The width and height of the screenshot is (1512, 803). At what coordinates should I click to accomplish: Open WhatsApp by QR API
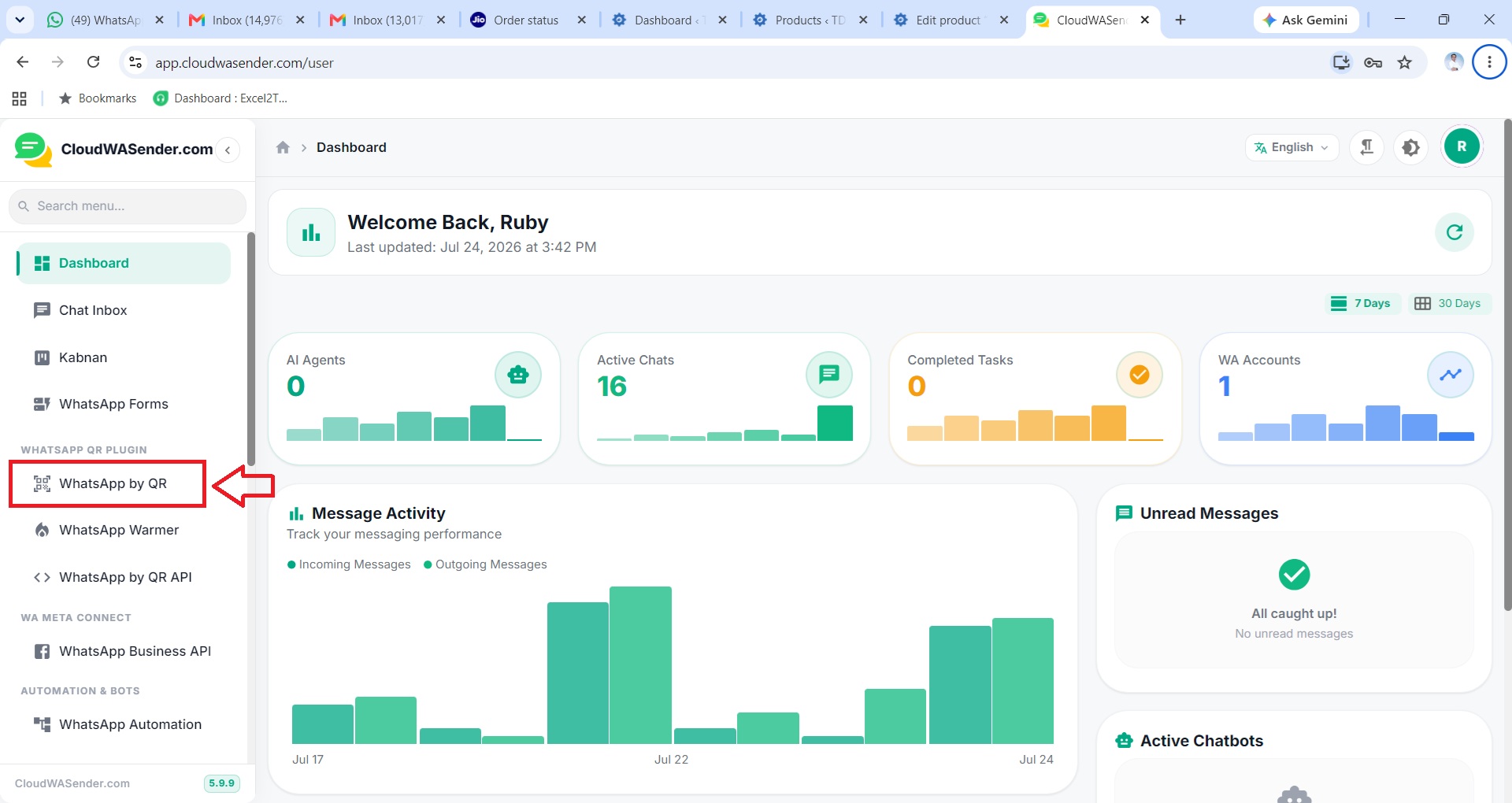(124, 577)
